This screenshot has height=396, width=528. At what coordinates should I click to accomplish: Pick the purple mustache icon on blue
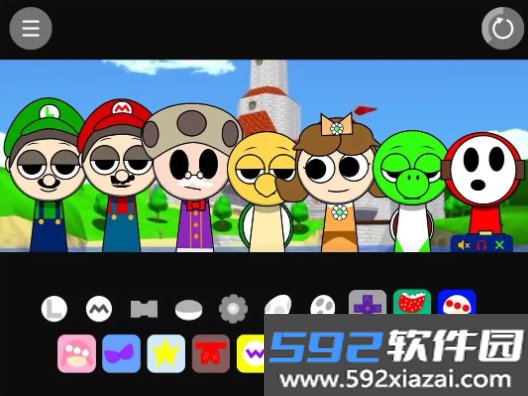click(x=121, y=354)
